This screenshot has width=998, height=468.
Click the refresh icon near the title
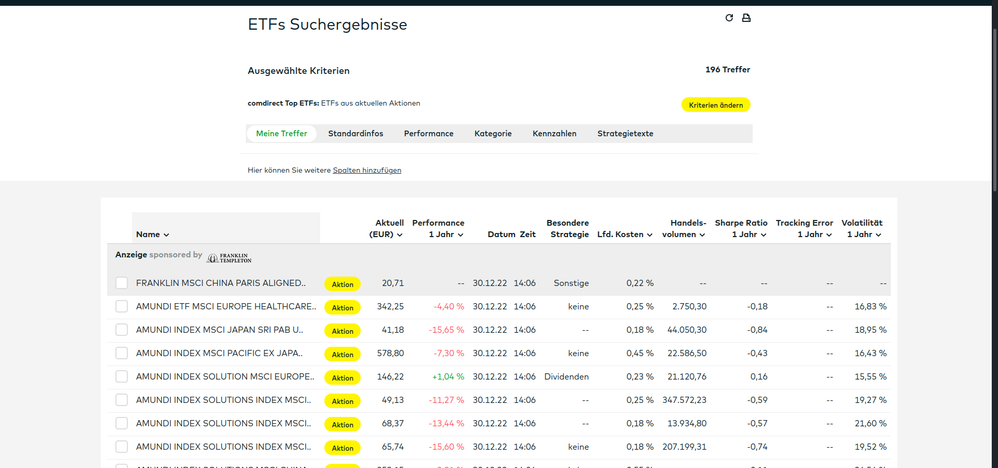(x=729, y=18)
